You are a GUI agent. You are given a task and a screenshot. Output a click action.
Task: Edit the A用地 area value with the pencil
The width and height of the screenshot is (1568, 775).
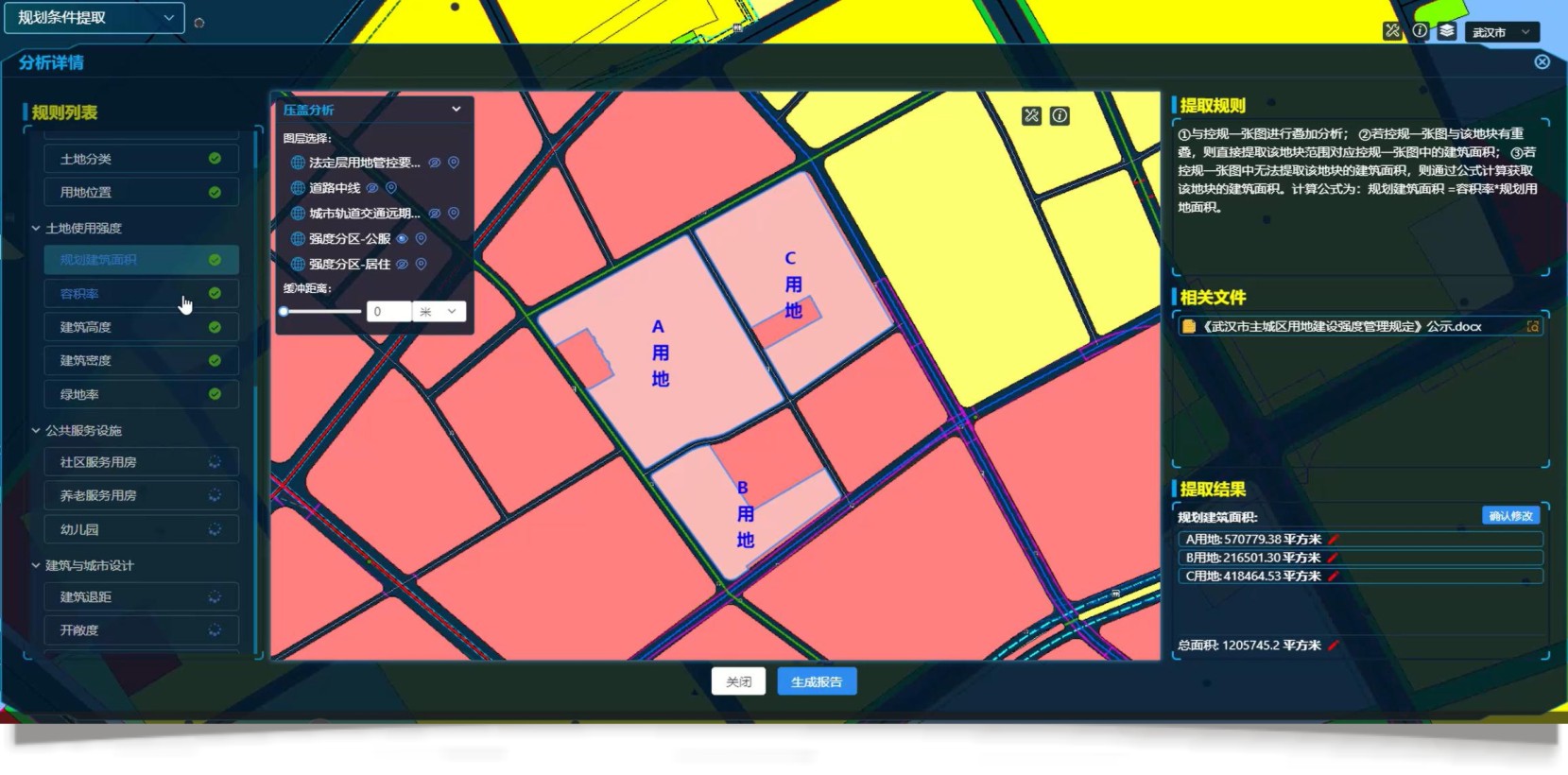(x=1333, y=540)
